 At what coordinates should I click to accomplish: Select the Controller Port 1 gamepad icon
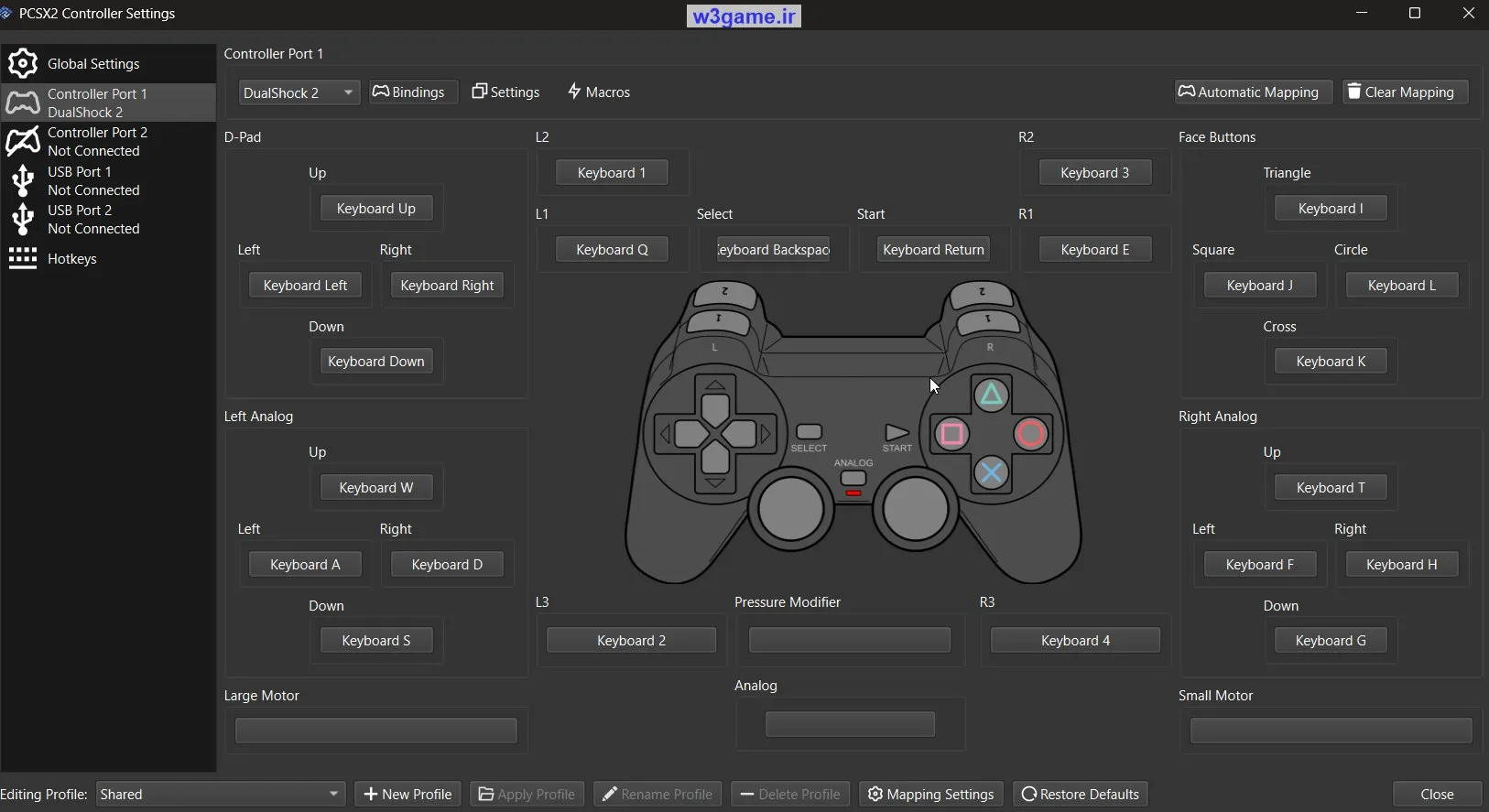tap(23, 103)
